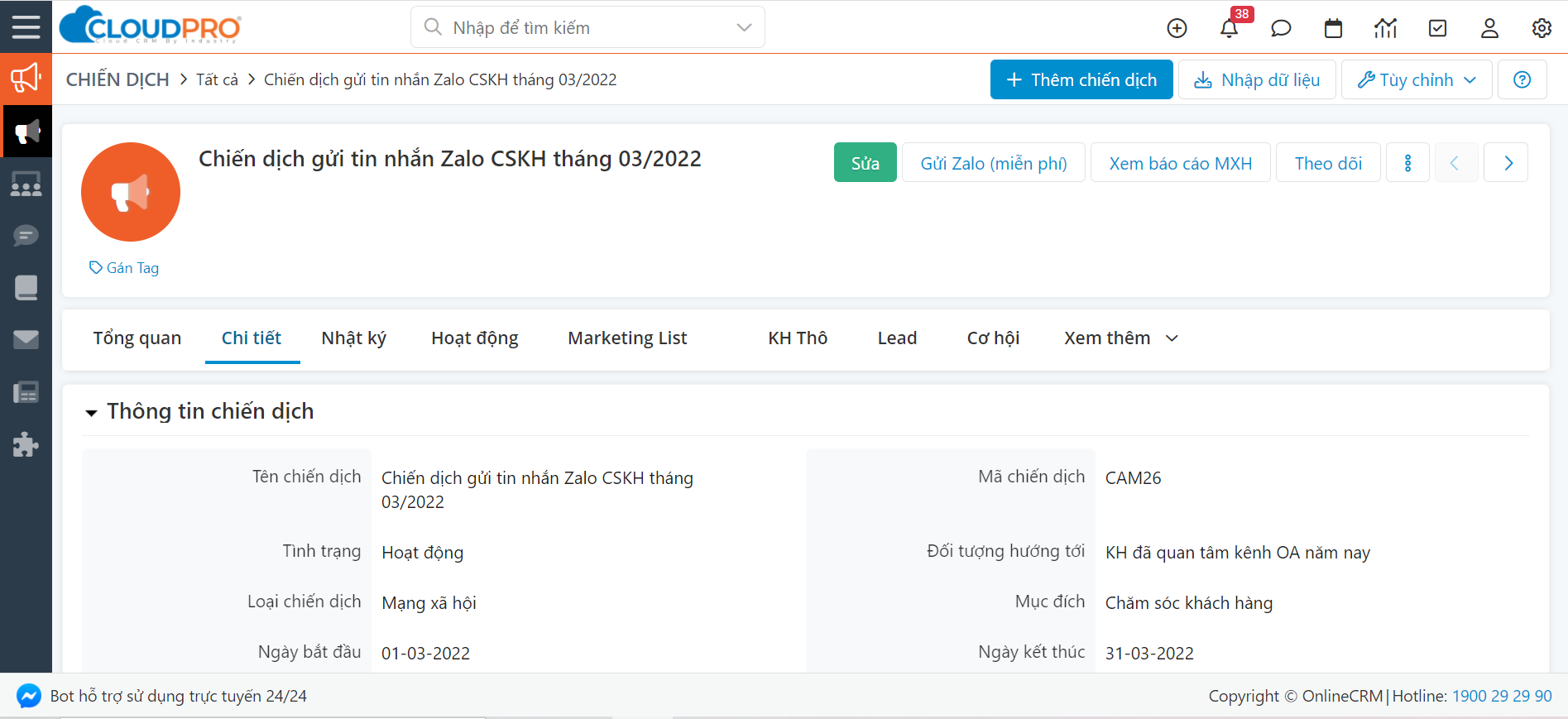This screenshot has height=719, width=1568.
Task: Click end date 31-03-2022
Action: coord(1149,654)
